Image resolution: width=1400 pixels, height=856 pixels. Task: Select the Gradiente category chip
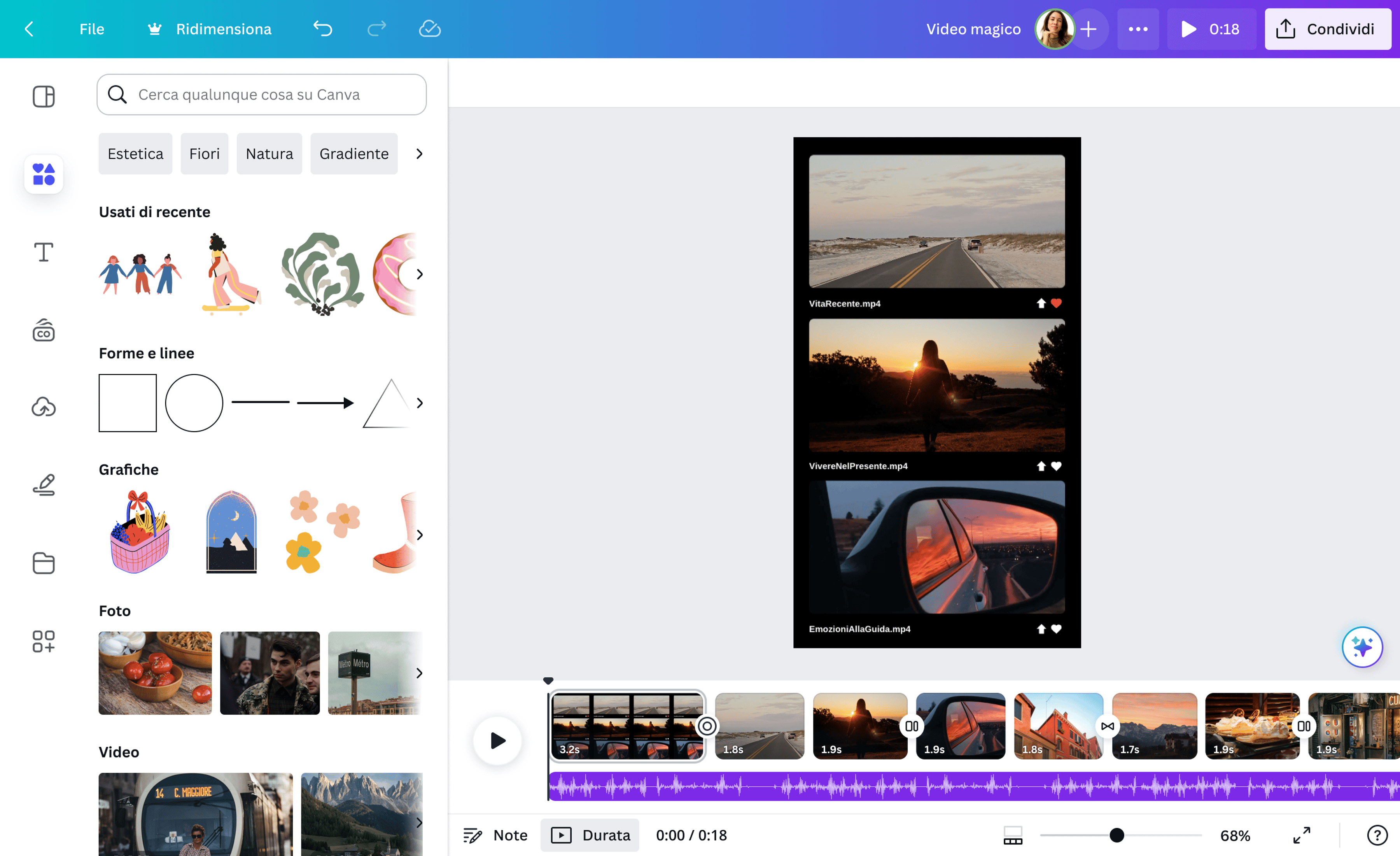click(354, 153)
